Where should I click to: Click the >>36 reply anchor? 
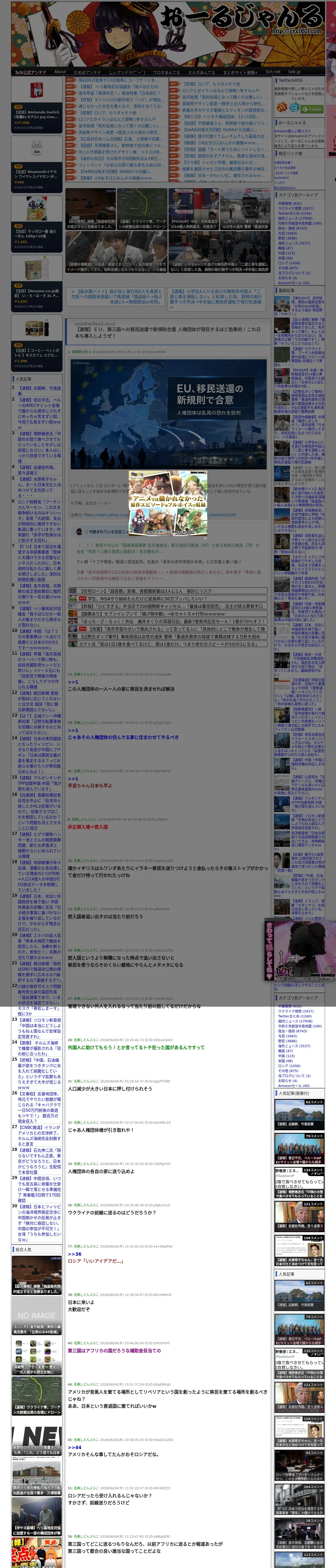click(74, 1254)
